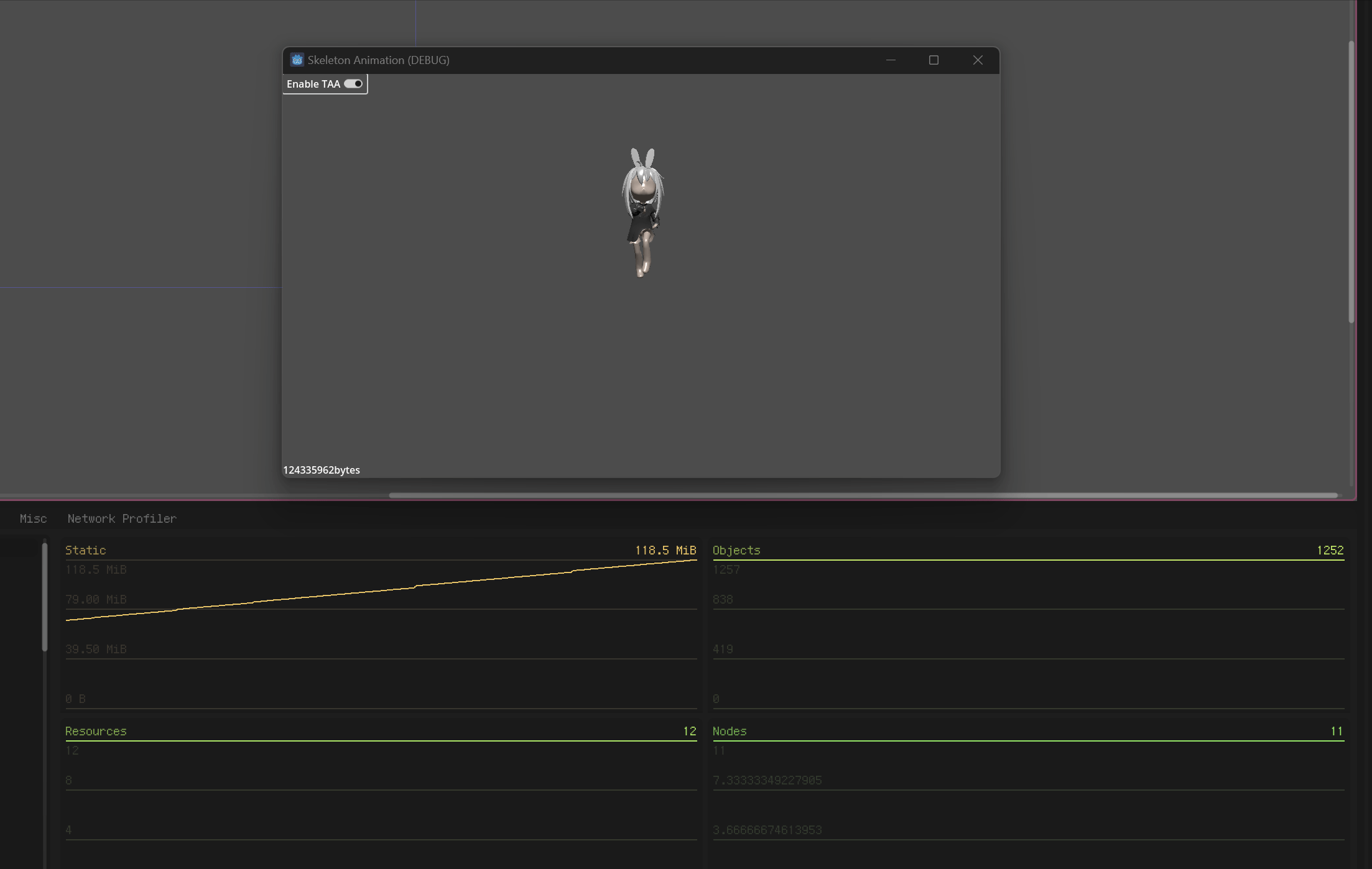Viewport: 1372px width, 869px height.
Task: Open the Misc tab
Action: 34,518
